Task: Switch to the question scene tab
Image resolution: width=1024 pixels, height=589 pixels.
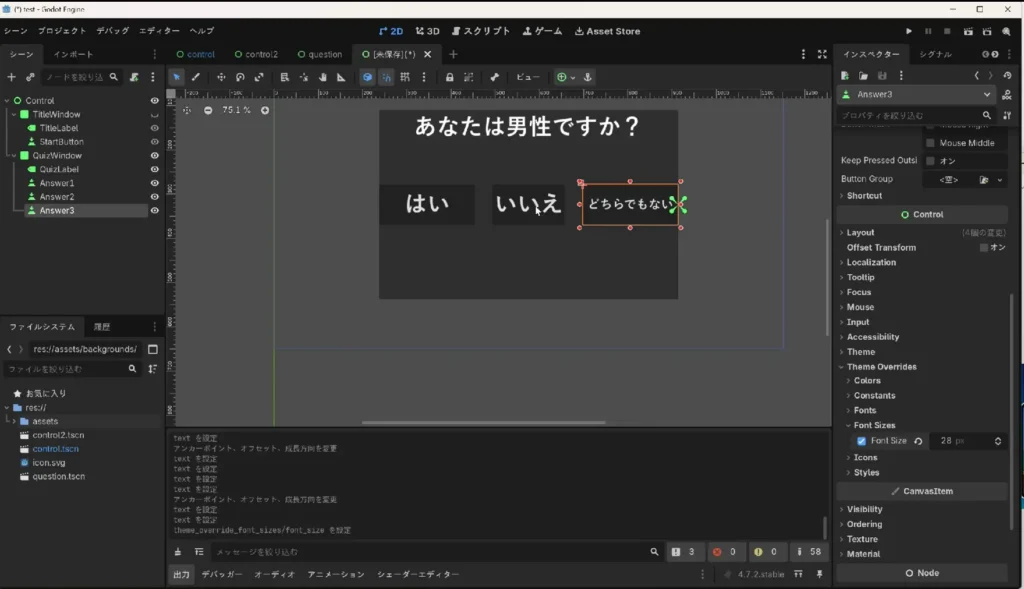Action: click(320, 54)
